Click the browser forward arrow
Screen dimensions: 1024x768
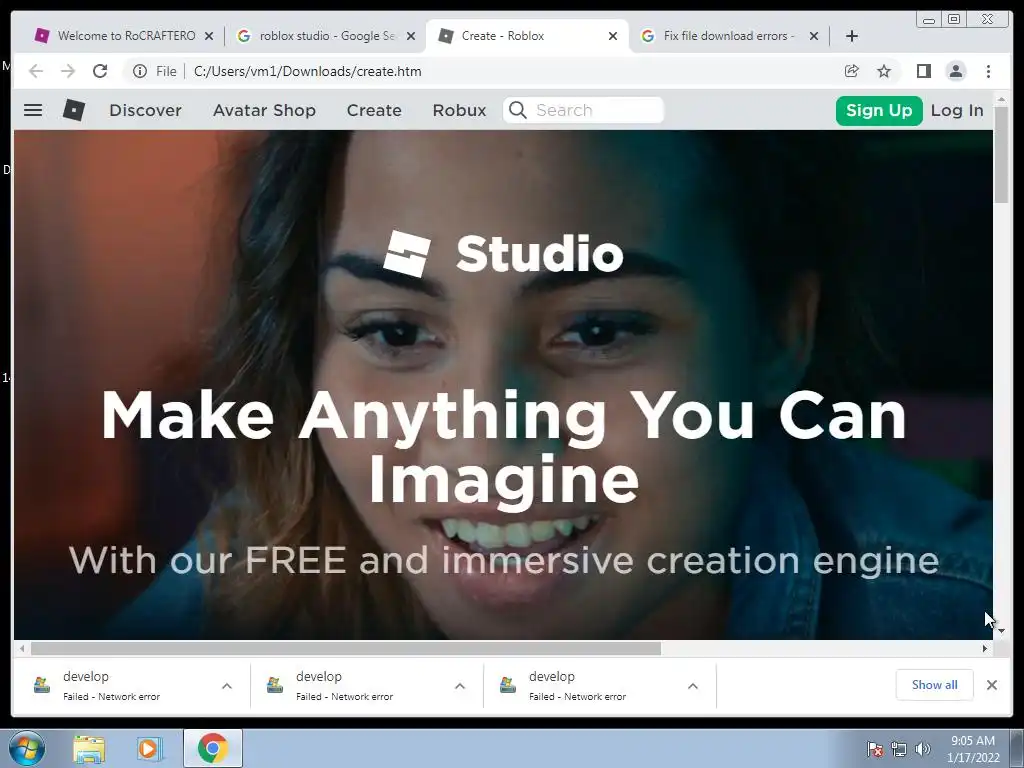click(68, 71)
